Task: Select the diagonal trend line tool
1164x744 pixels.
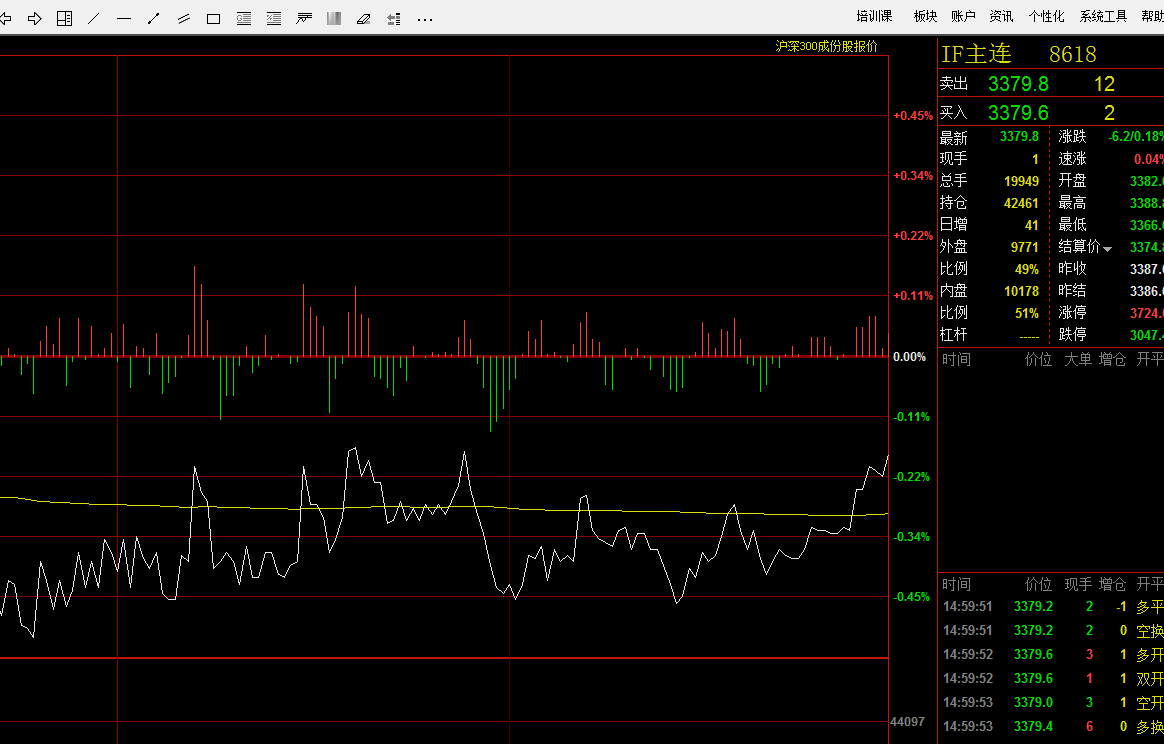Action: coord(94,18)
